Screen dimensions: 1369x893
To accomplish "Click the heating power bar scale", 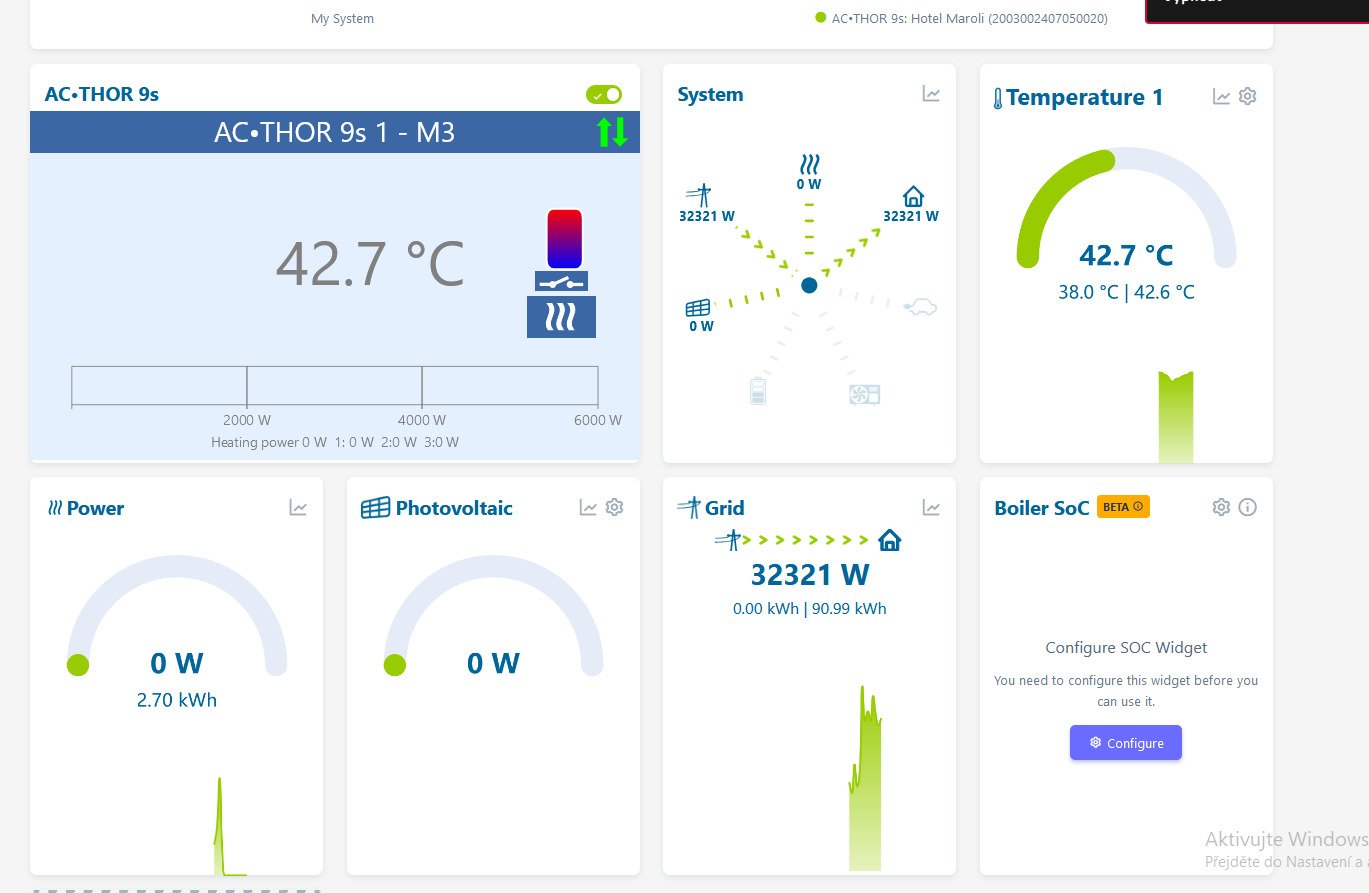I will pyautogui.click(x=335, y=386).
